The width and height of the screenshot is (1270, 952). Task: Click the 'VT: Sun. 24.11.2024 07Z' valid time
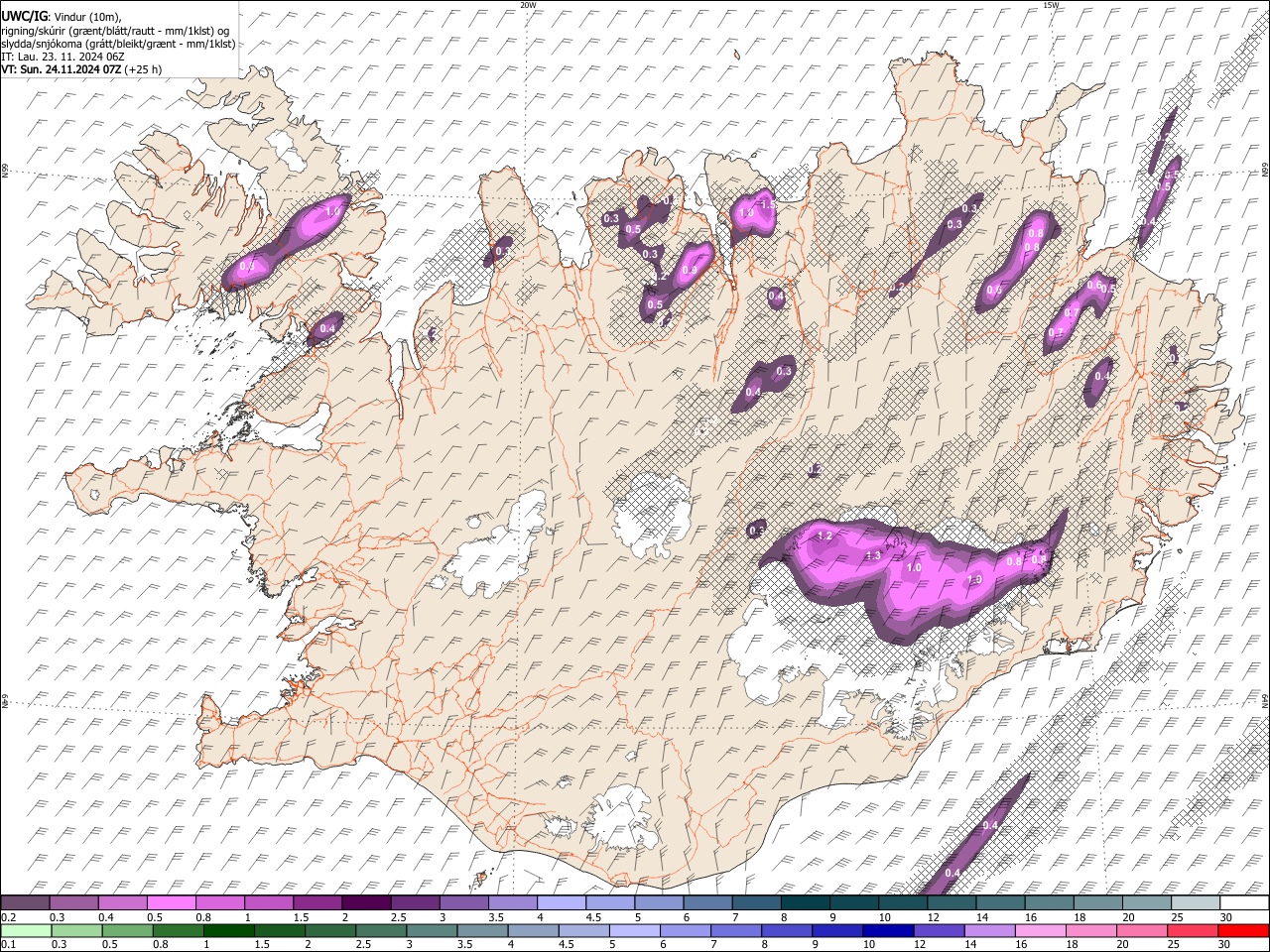click(62, 69)
